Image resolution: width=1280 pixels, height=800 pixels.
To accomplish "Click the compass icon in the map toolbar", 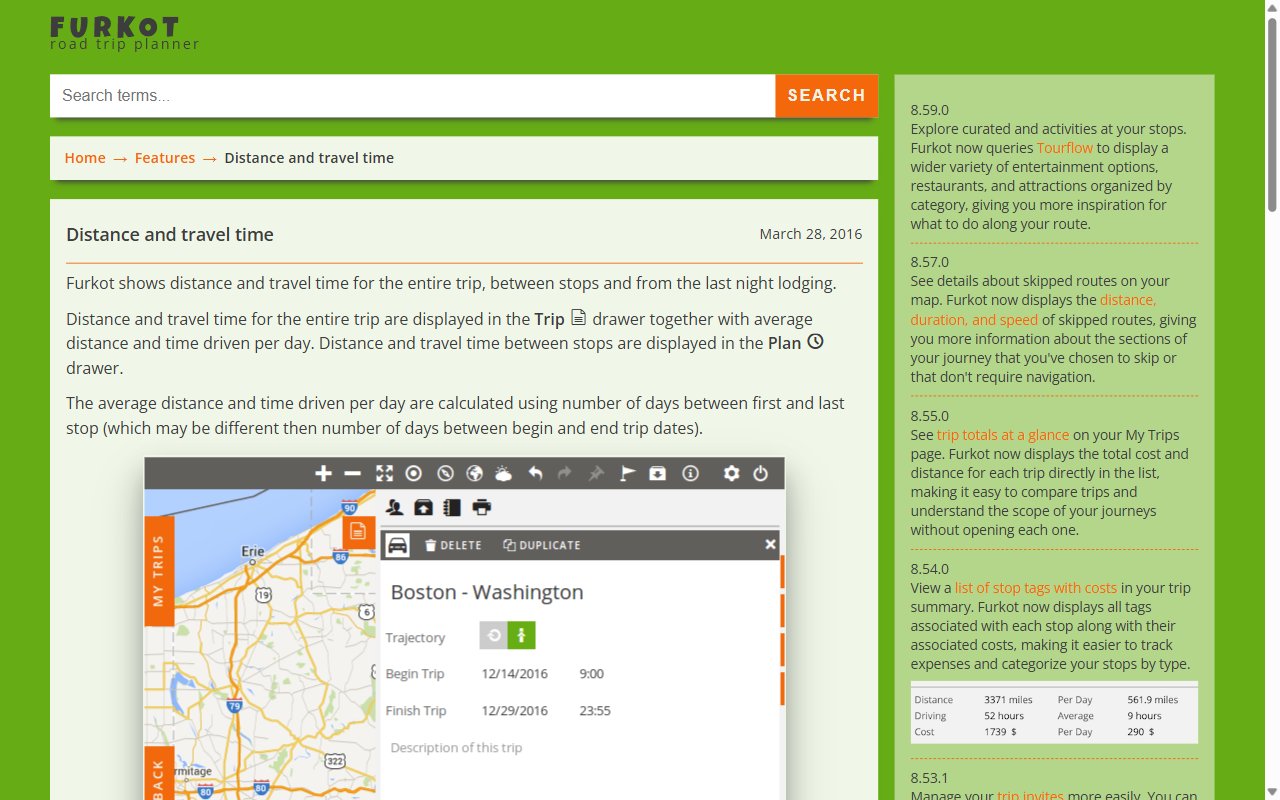I will (x=446, y=474).
